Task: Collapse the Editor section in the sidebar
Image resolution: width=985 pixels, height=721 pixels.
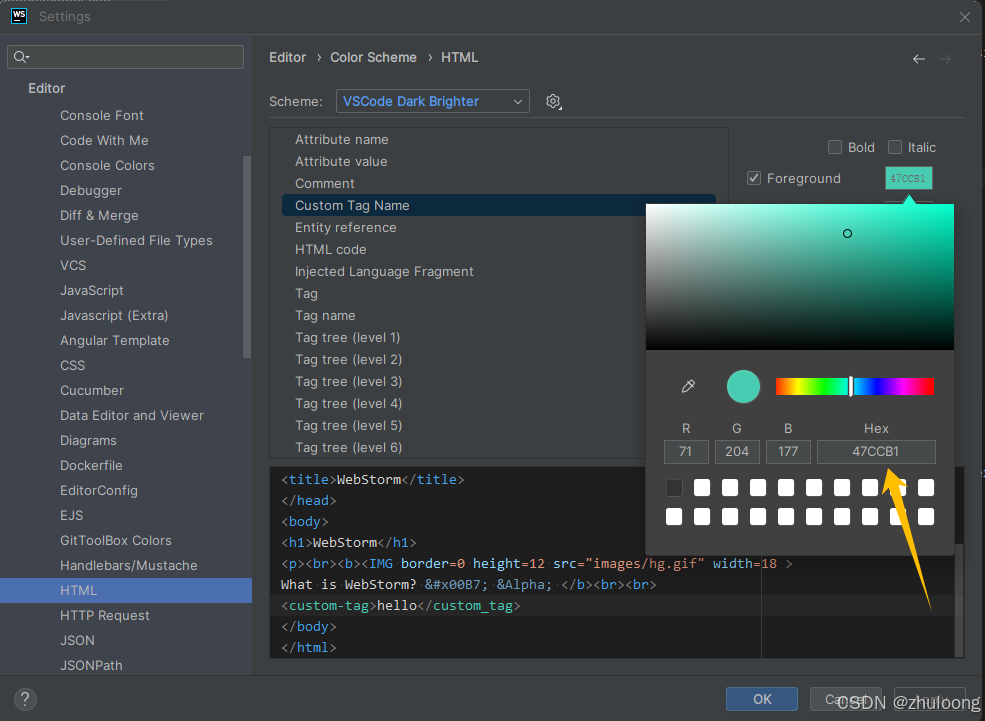Action: [46, 88]
